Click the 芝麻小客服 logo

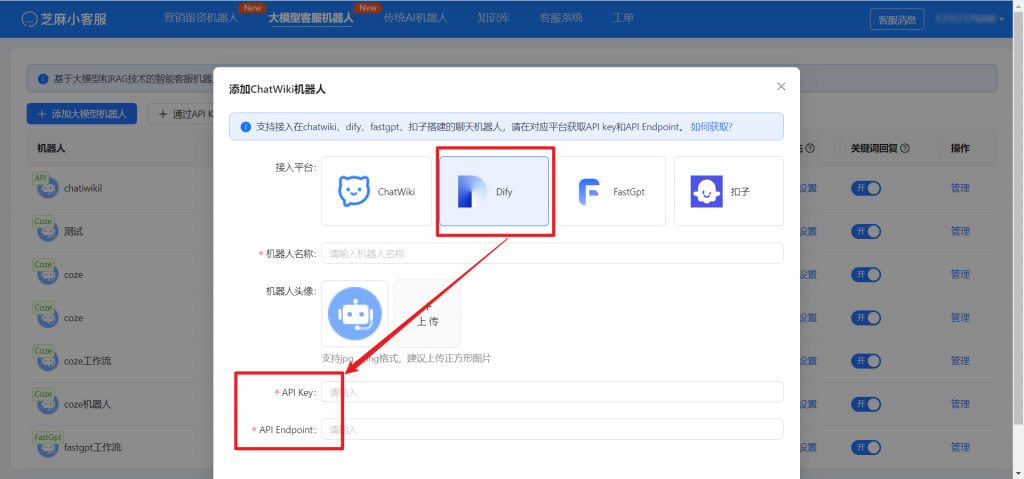click(63, 19)
